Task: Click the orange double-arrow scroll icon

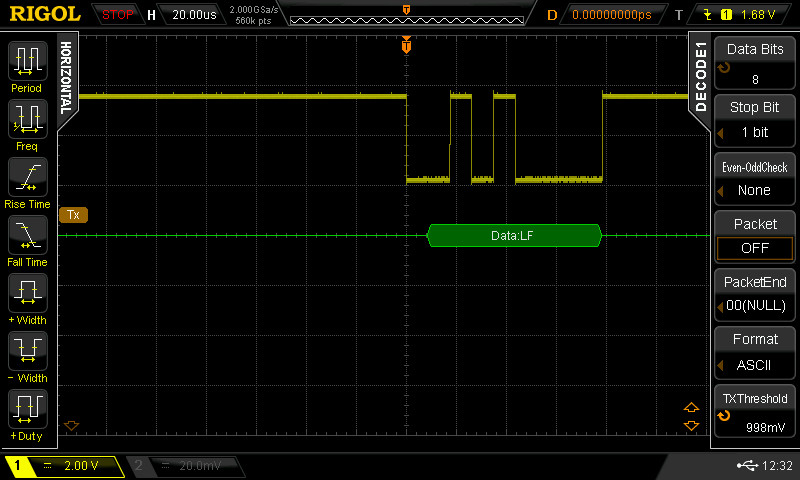Action: [690, 417]
